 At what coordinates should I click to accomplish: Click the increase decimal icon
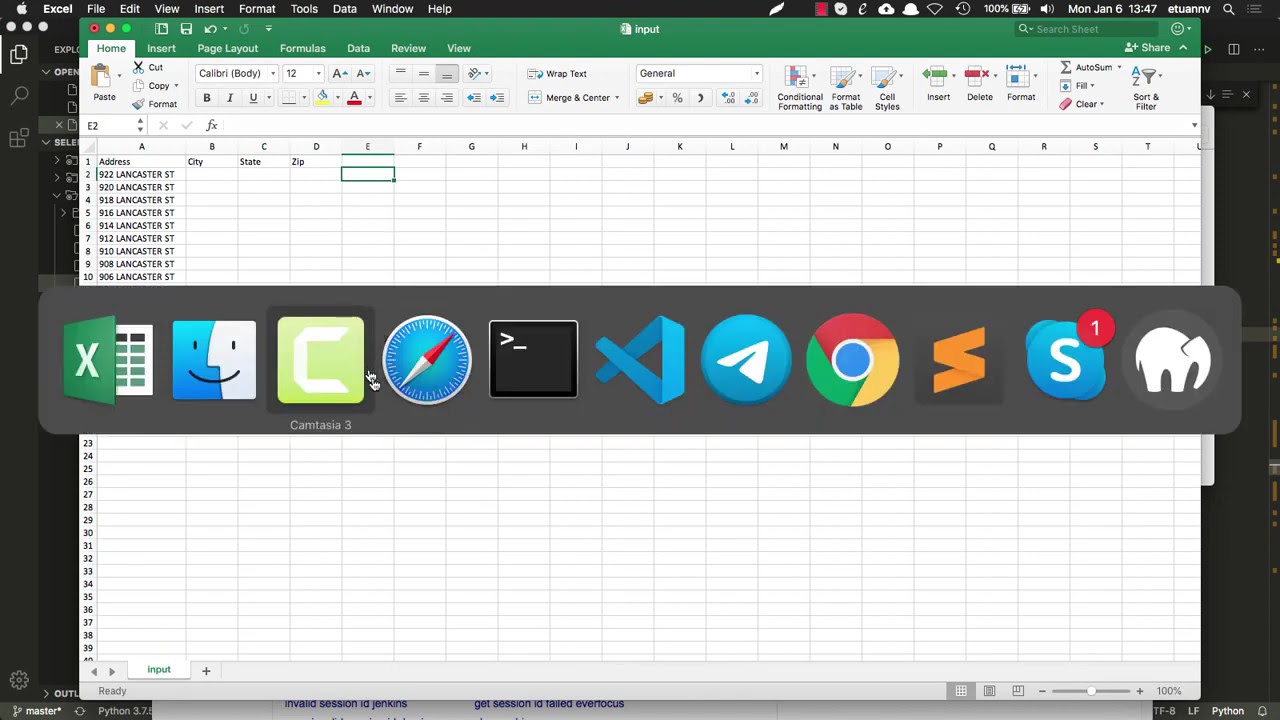[728, 98]
